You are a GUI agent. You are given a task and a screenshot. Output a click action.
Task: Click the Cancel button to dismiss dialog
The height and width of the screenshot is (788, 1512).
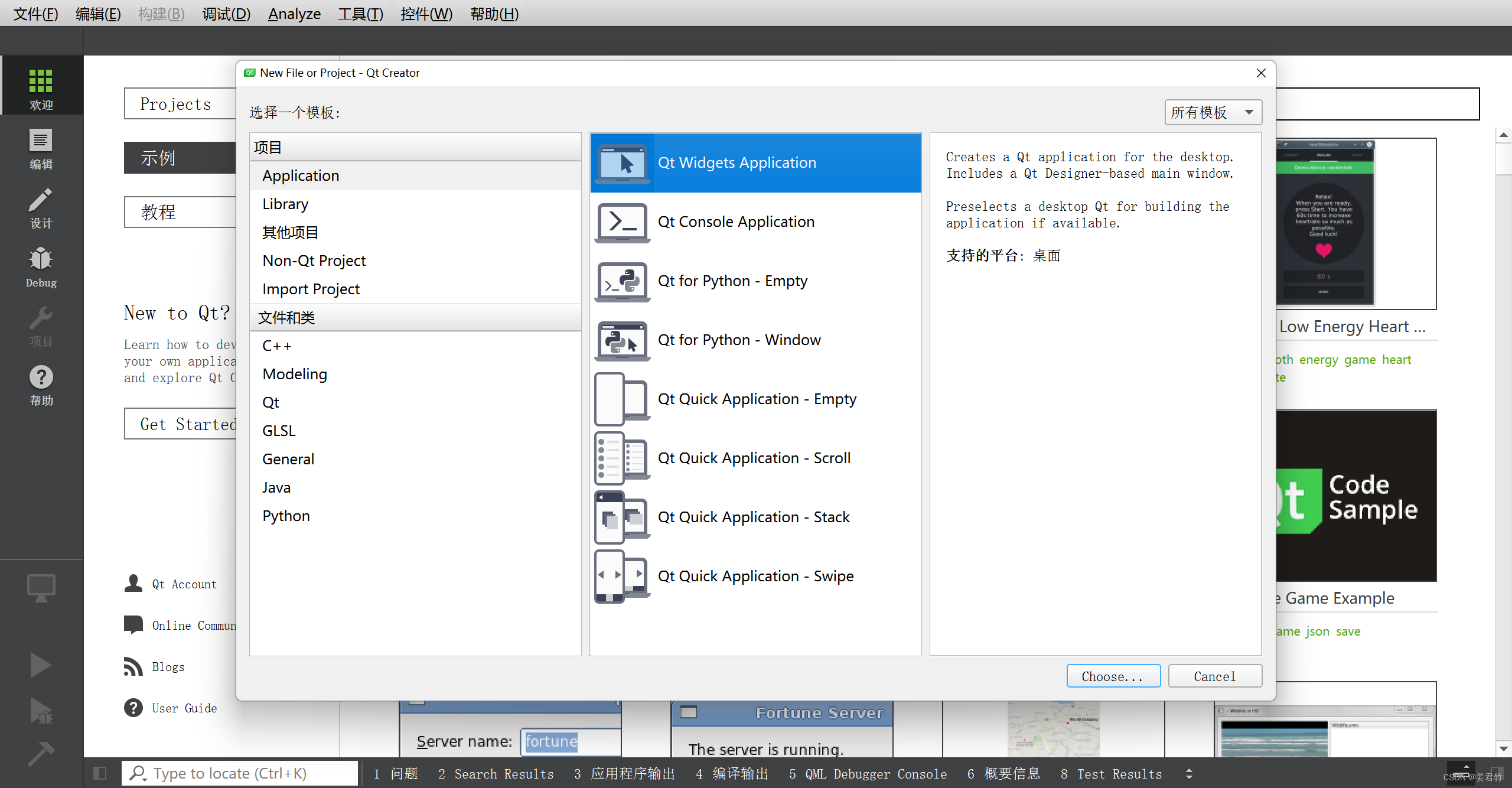pos(1213,675)
